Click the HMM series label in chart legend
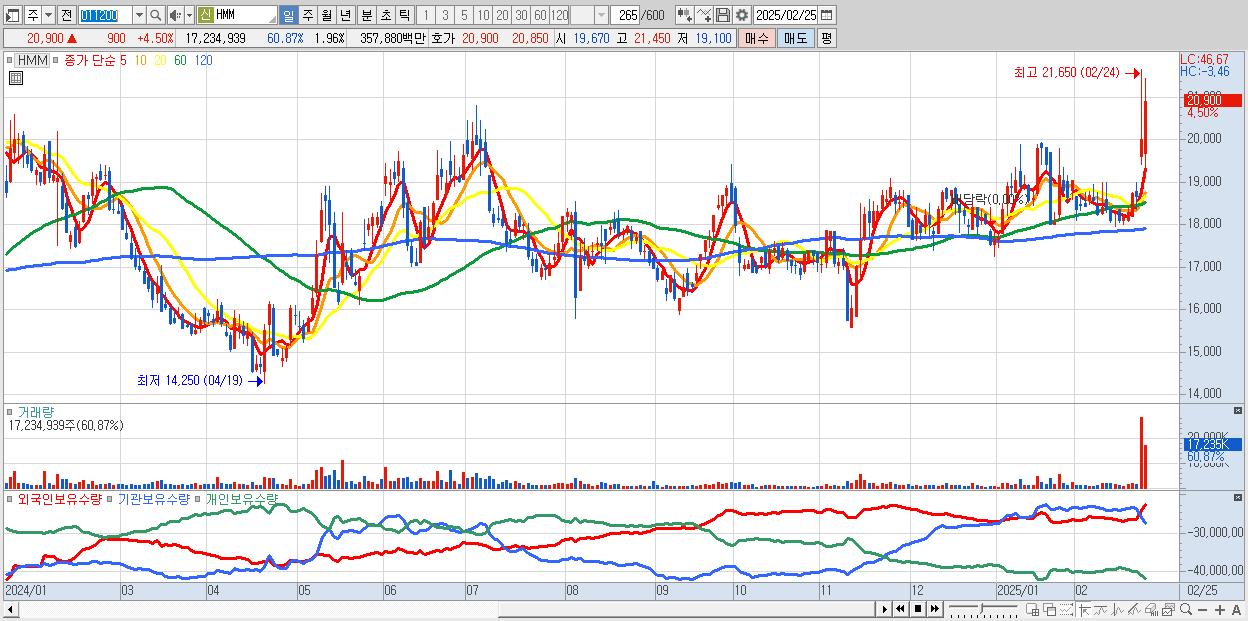 click(x=30, y=60)
